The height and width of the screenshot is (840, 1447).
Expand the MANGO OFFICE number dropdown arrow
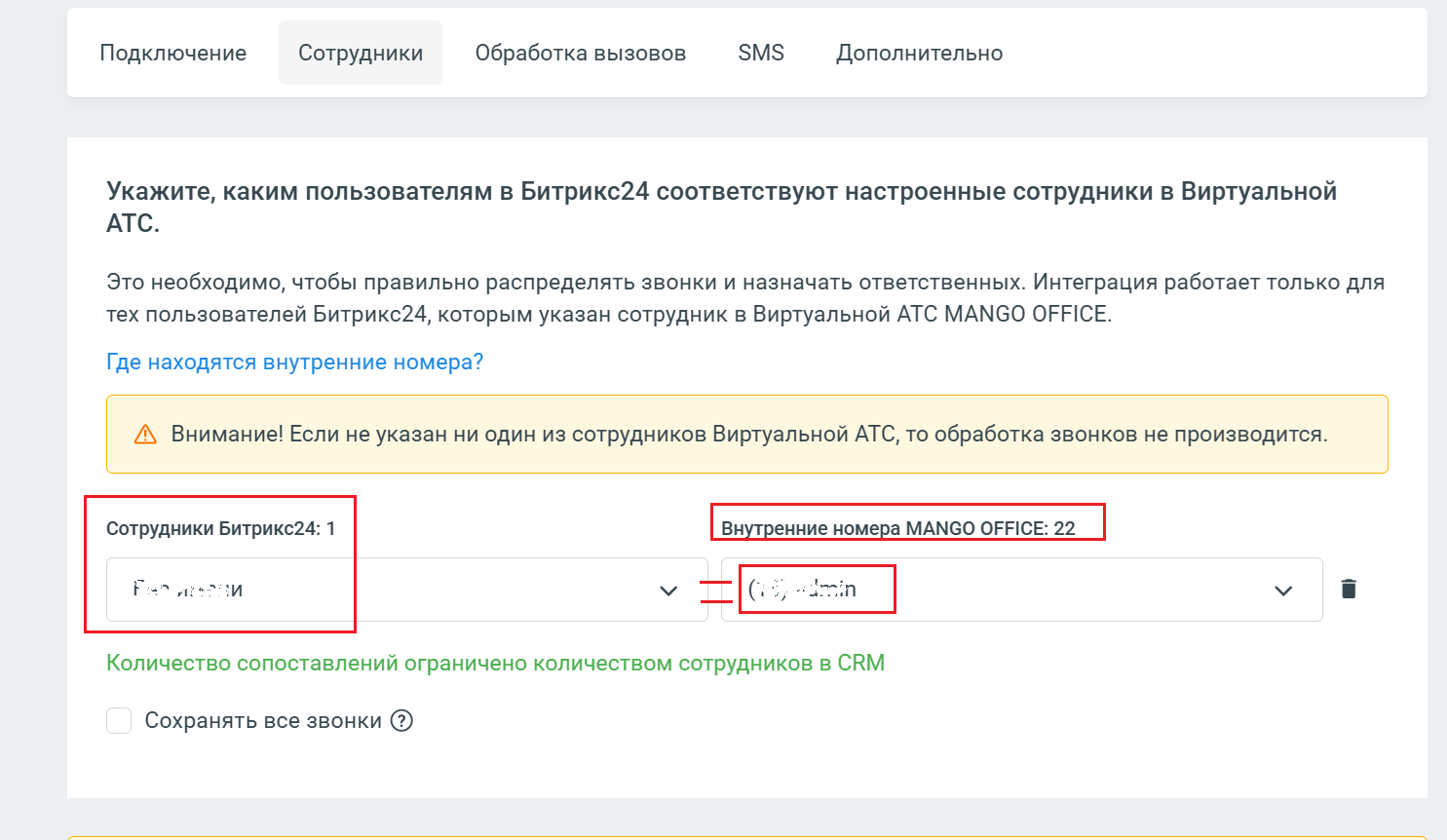[x=1283, y=591]
